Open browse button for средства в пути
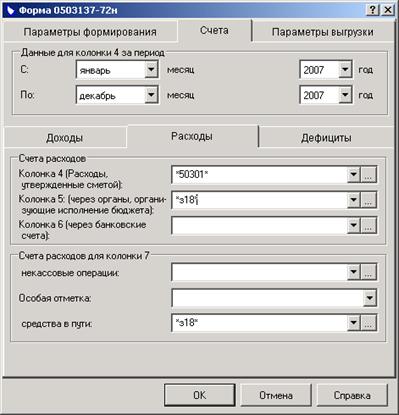Image resolution: width=399 pixels, height=415 pixels. pos(368,323)
